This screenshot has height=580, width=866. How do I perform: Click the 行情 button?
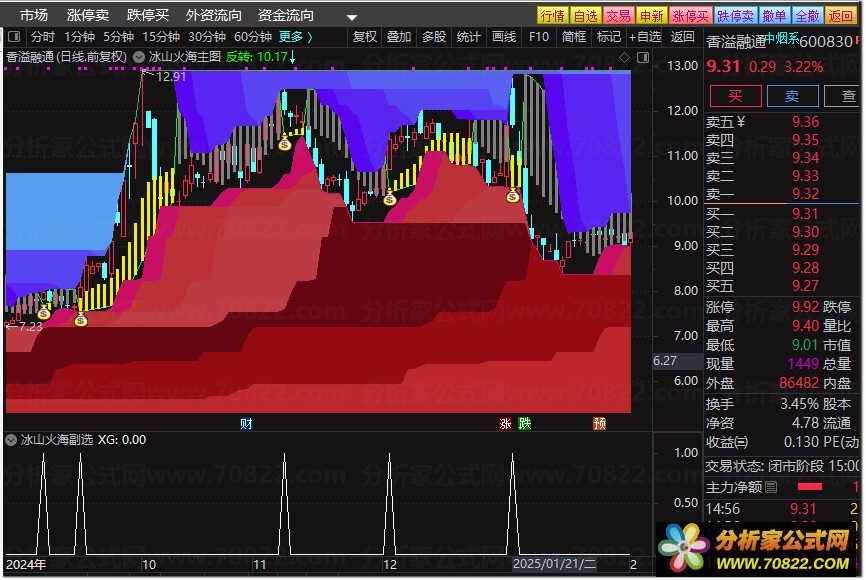(553, 15)
